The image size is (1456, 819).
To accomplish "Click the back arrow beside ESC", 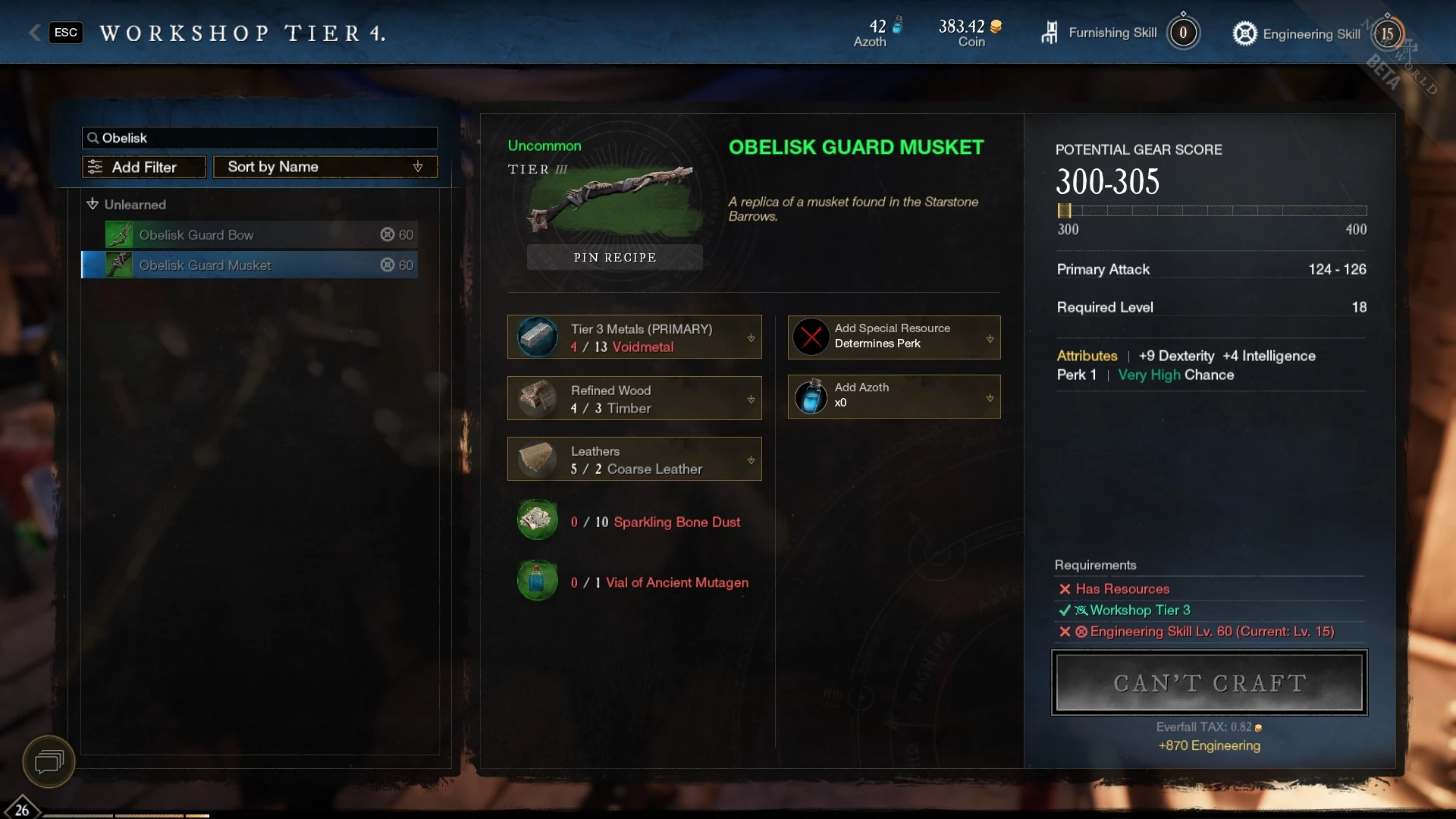I will 34,33.
